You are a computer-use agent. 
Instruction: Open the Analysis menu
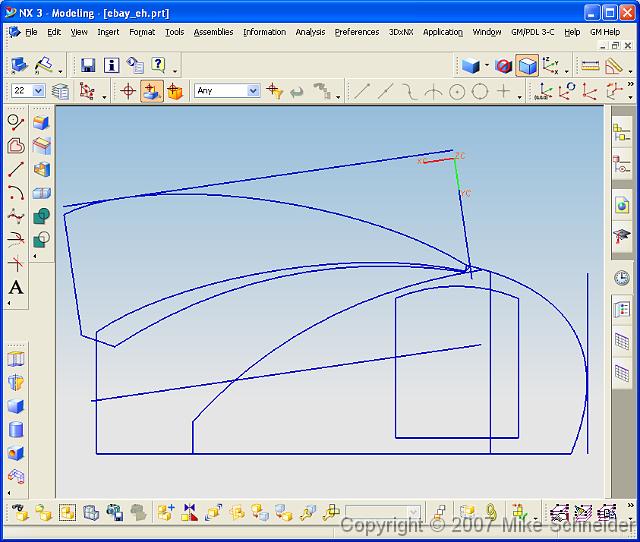pos(310,32)
